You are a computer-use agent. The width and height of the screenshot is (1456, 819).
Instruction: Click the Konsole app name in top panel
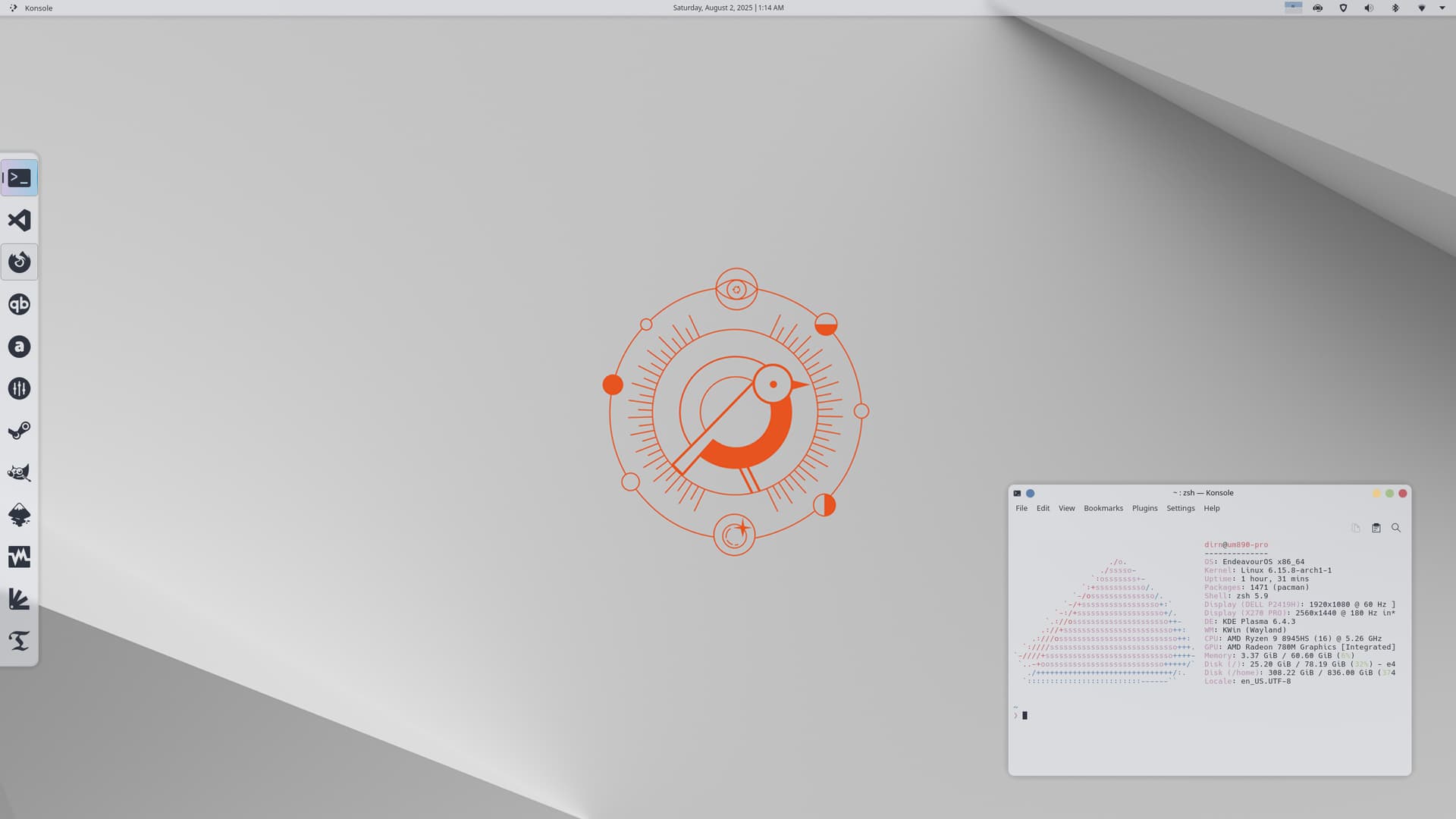pos(39,8)
